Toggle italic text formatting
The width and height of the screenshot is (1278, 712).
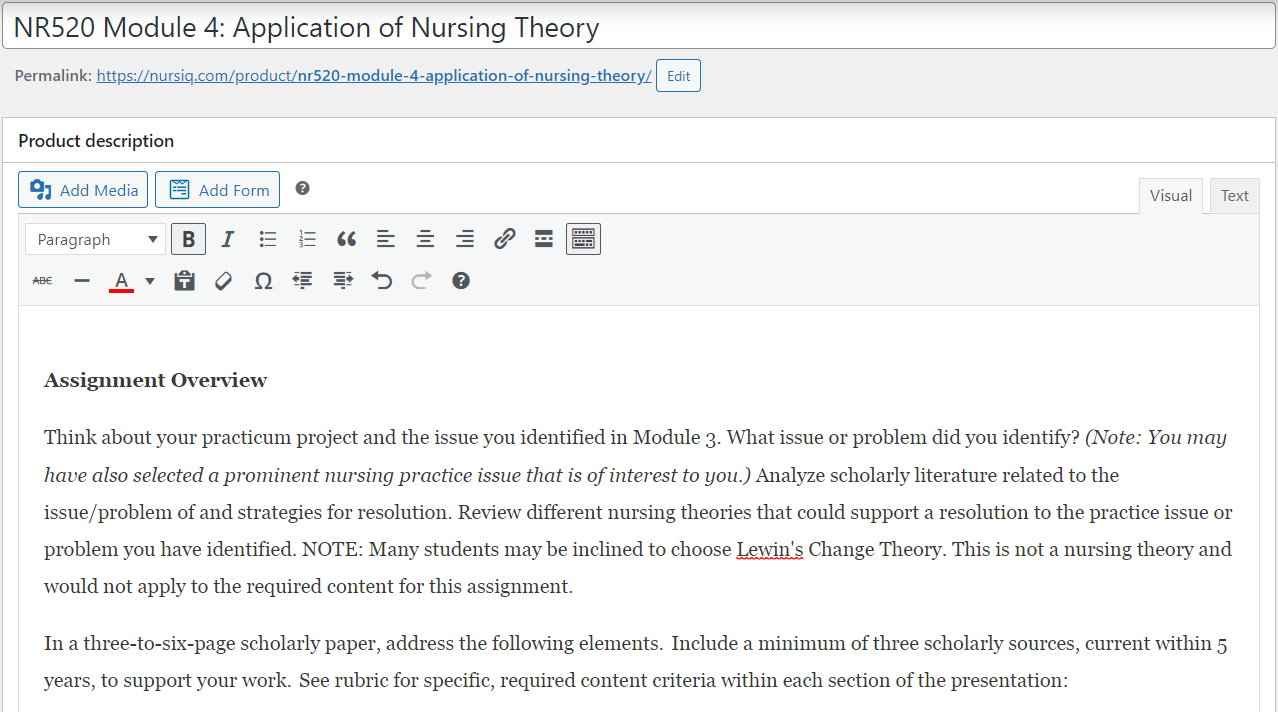click(227, 240)
